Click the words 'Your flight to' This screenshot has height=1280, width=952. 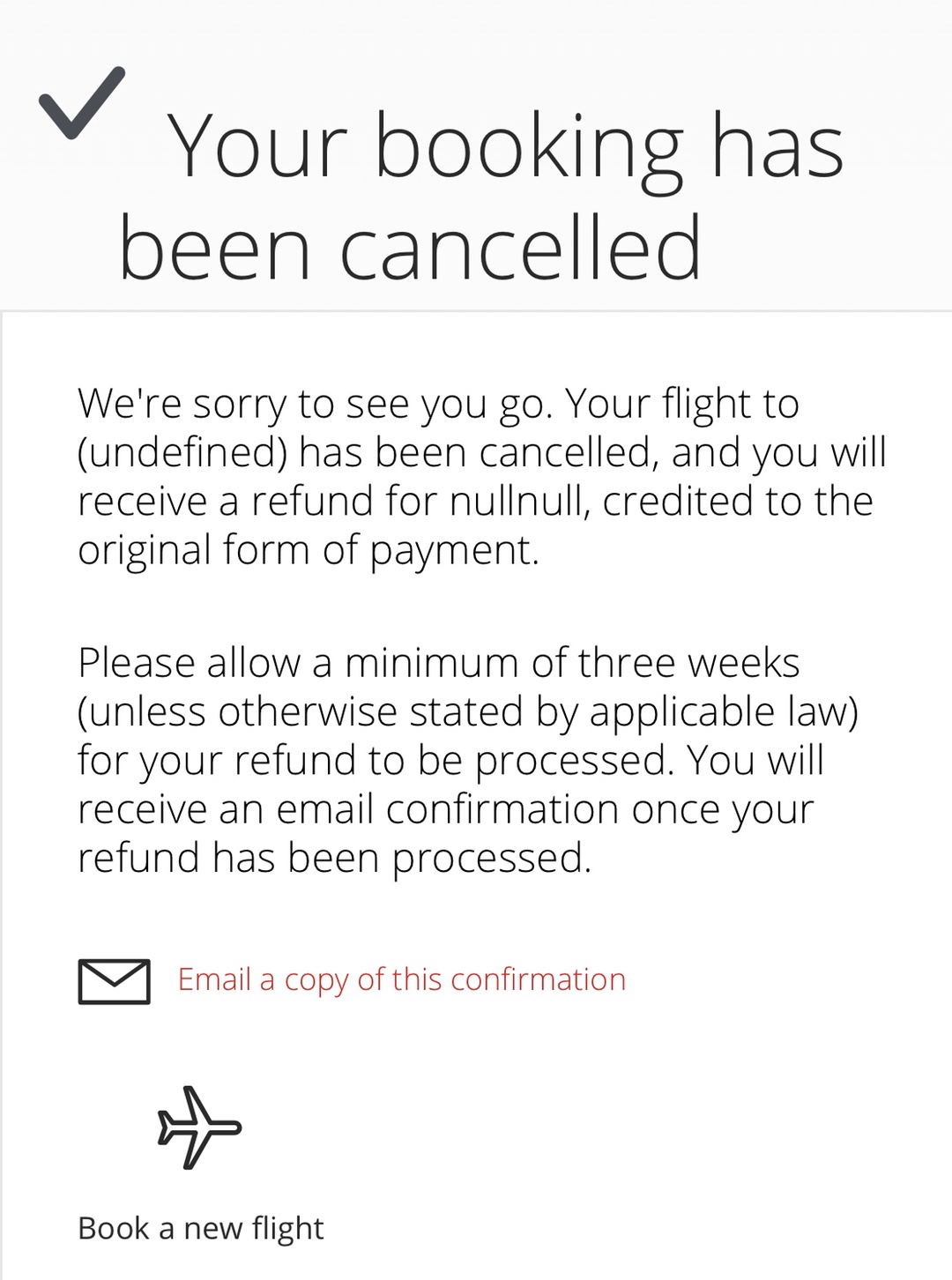(x=681, y=404)
